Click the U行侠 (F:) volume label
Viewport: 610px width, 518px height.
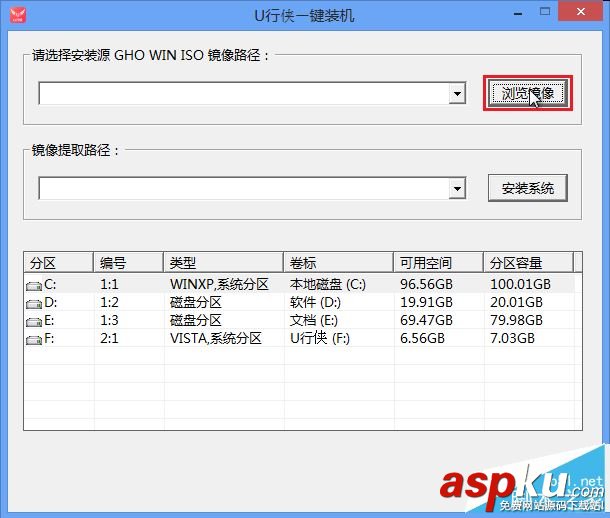[320, 338]
